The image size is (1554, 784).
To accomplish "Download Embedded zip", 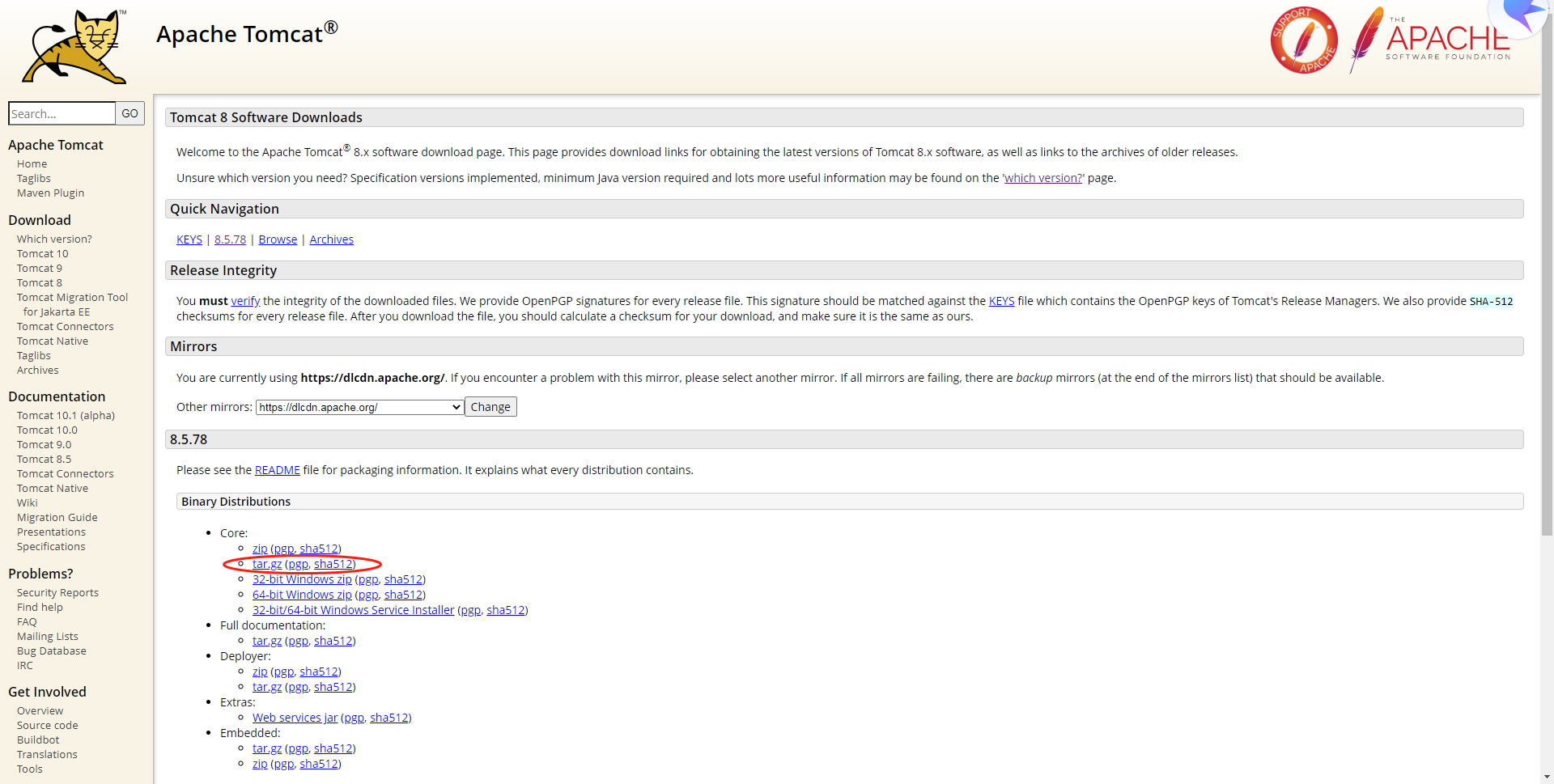I will (260, 764).
